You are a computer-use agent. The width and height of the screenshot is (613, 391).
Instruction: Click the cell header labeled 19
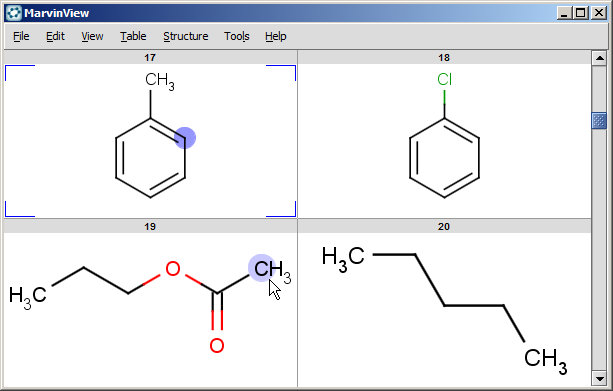click(150, 226)
